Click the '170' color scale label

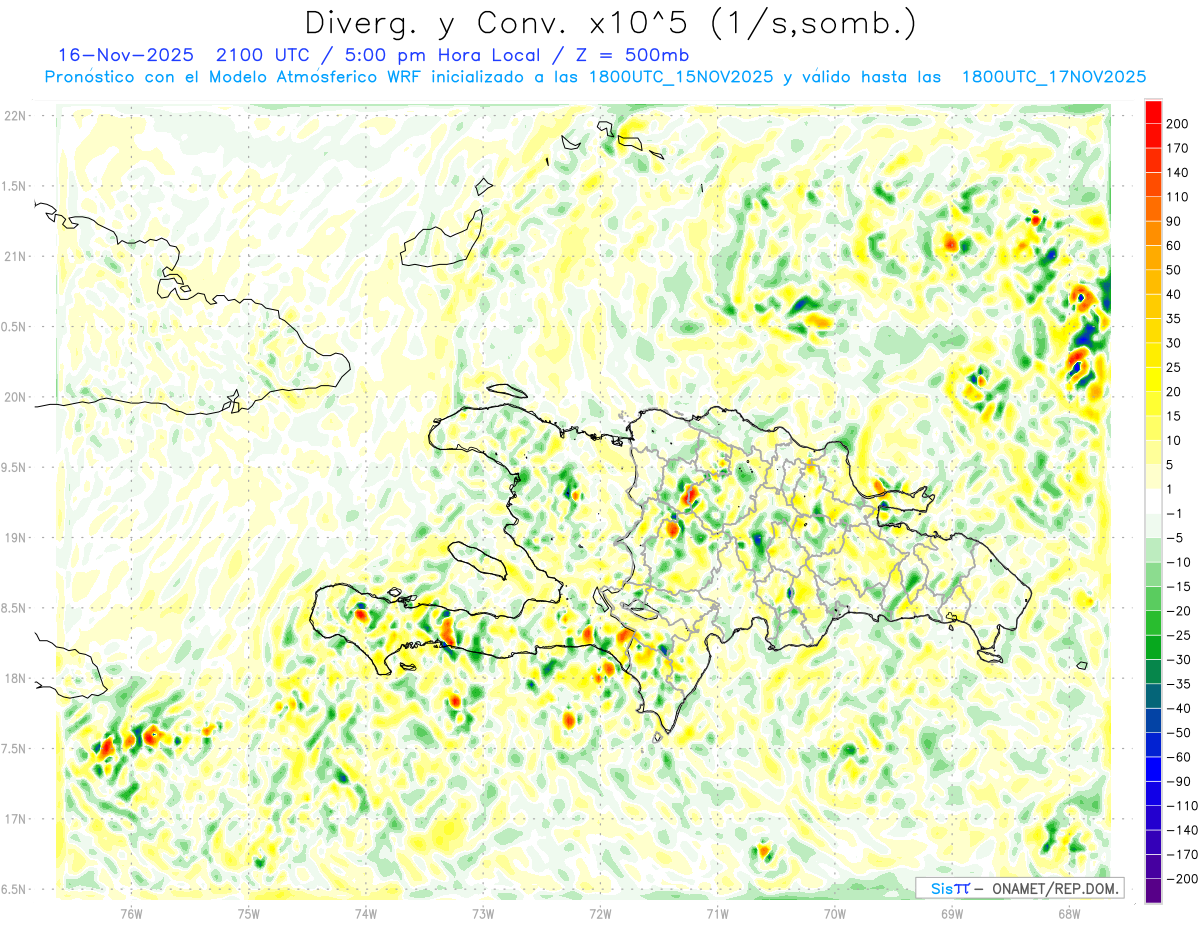point(1177,148)
